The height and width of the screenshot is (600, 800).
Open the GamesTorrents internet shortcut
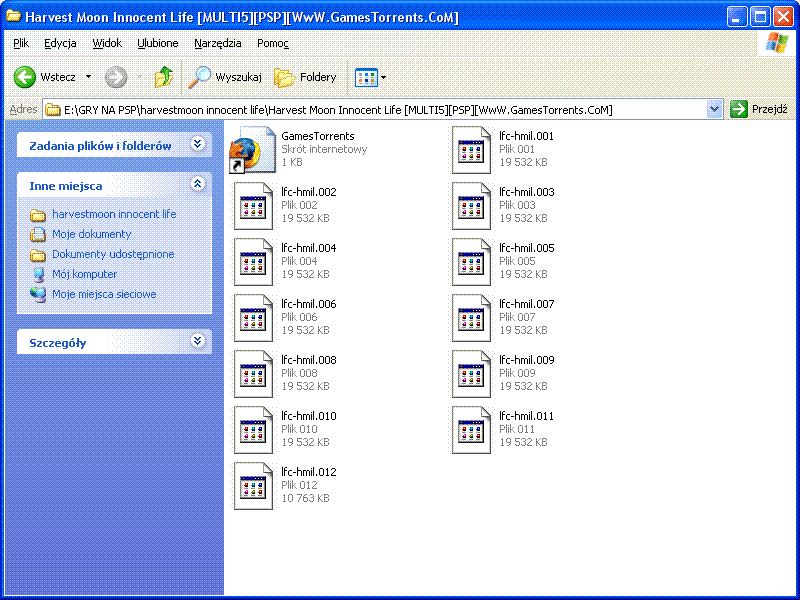254,150
